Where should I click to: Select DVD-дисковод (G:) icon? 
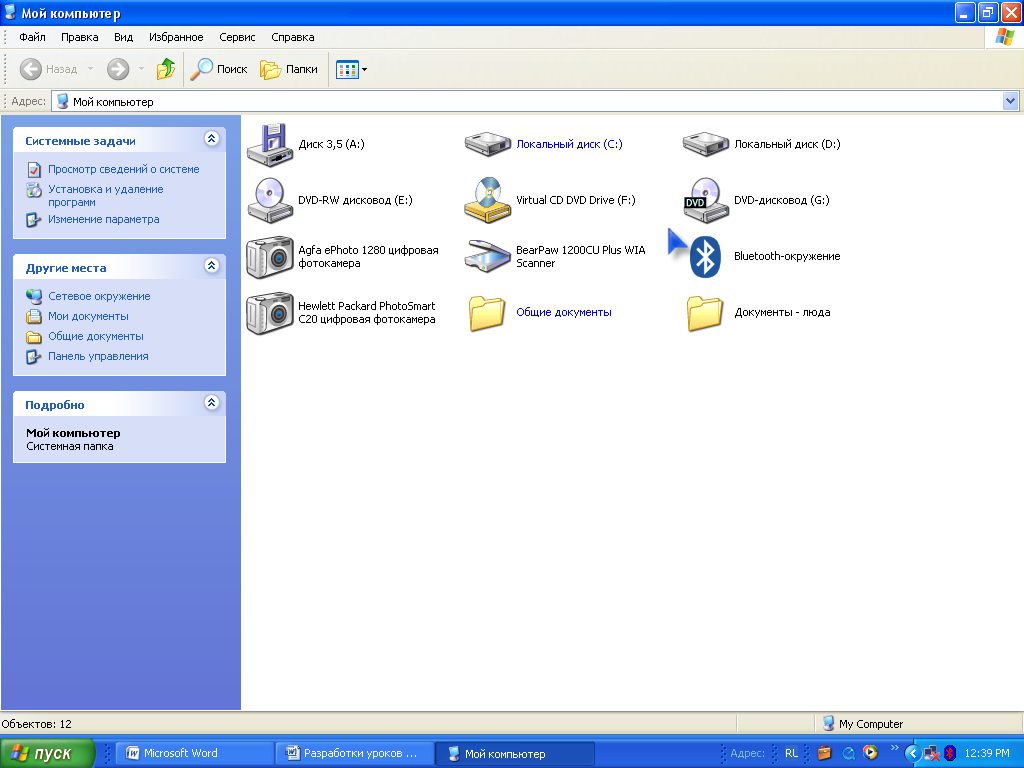pyautogui.click(x=705, y=200)
